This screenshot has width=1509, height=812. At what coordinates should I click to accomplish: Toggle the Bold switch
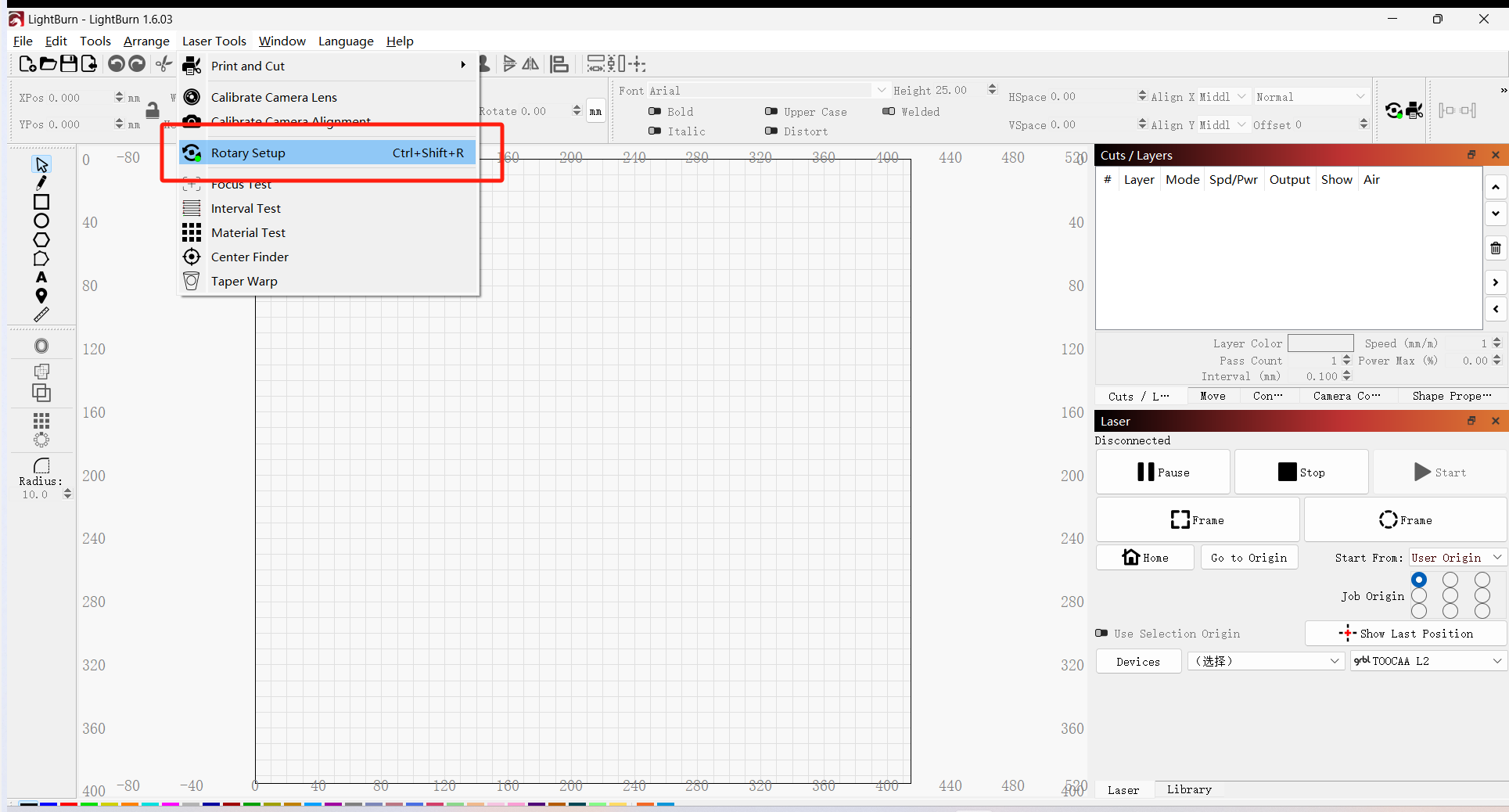click(655, 111)
